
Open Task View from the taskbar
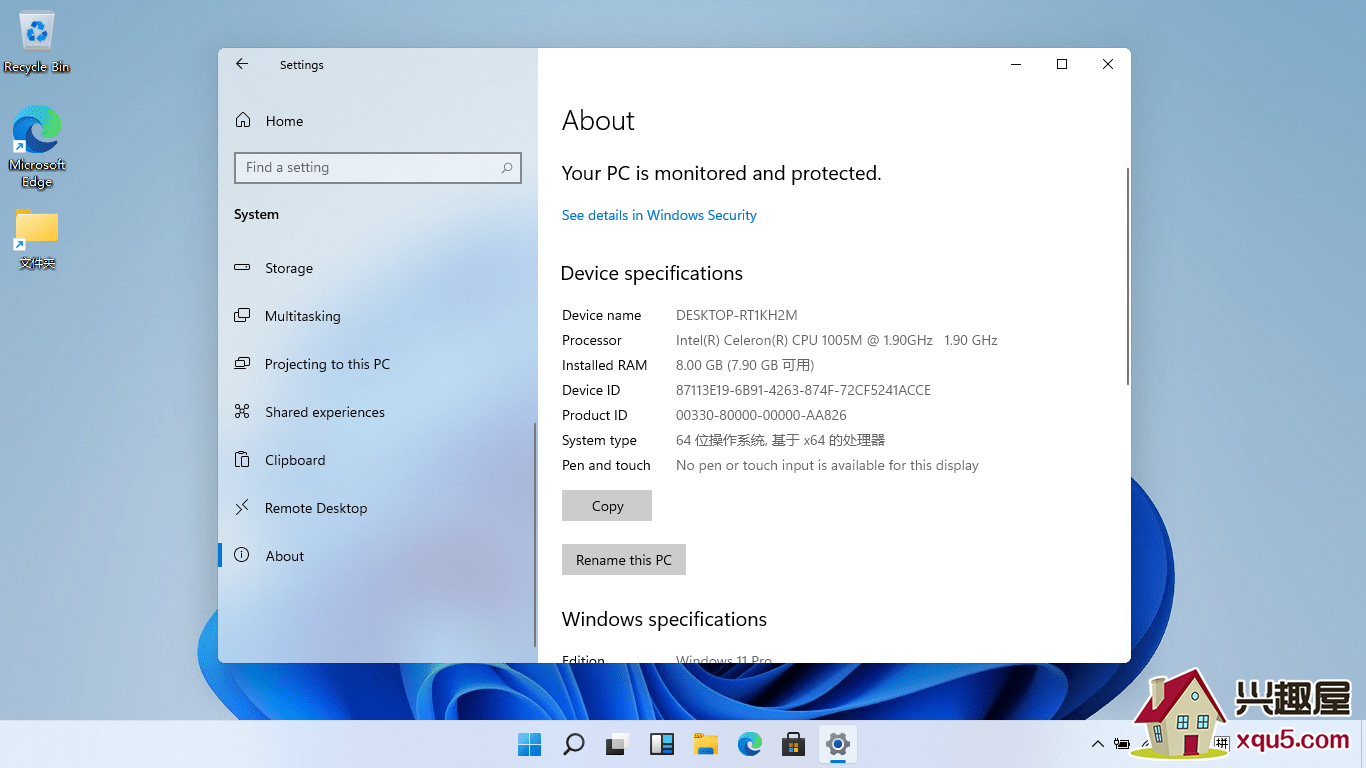pos(618,744)
